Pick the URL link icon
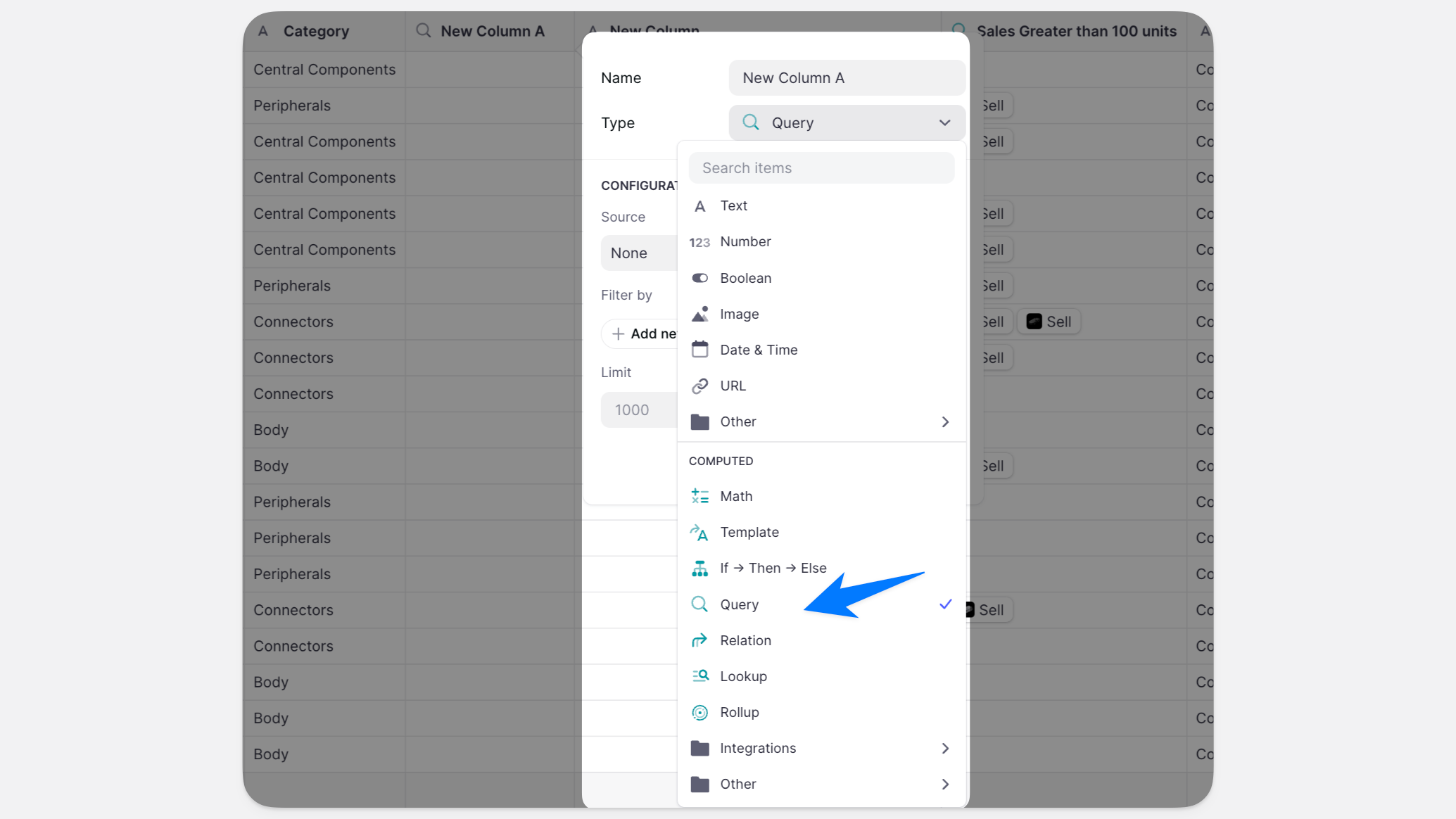Screen dimensions: 1456x819 (x=699, y=386)
